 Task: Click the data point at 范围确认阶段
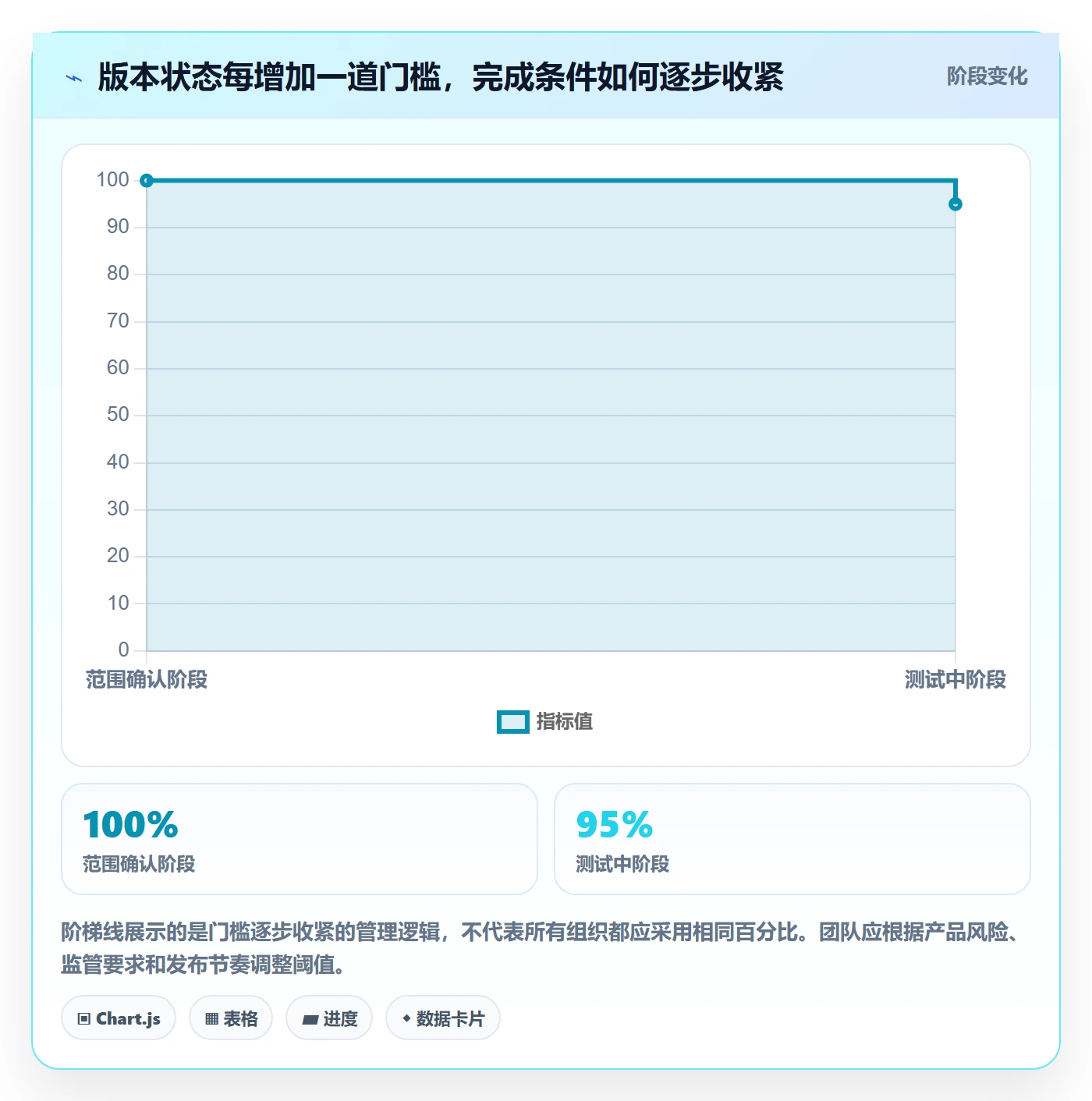click(147, 181)
